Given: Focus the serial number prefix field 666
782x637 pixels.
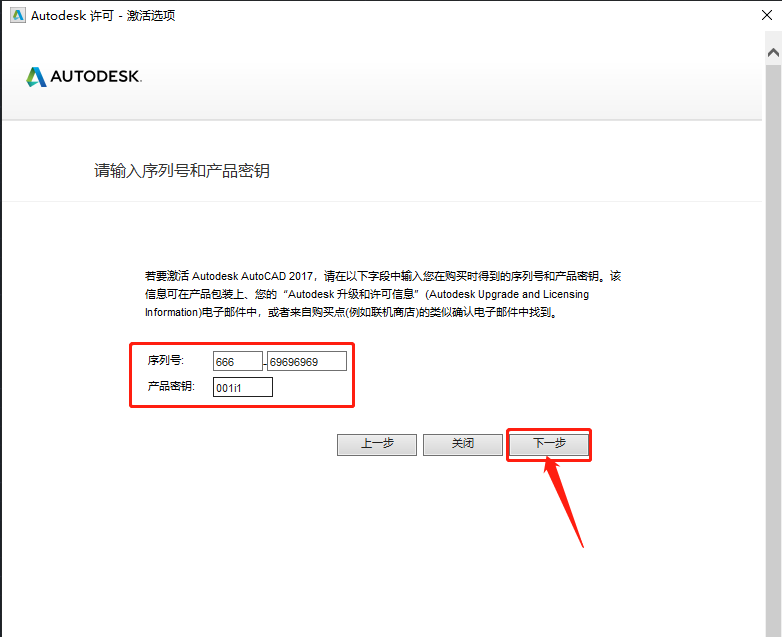Looking at the screenshot, I should pyautogui.click(x=237, y=361).
